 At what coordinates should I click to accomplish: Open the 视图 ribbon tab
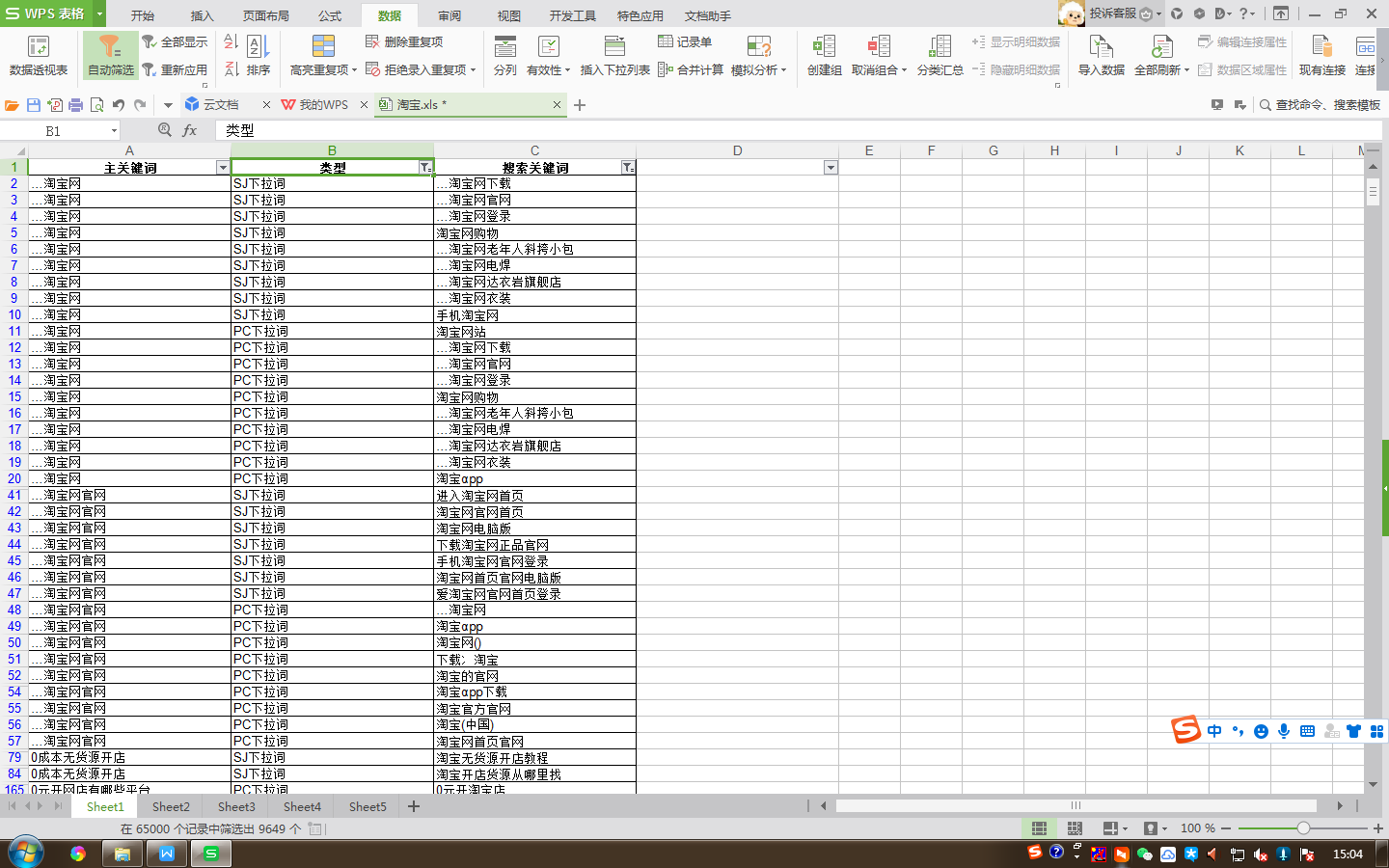click(509, 15)
